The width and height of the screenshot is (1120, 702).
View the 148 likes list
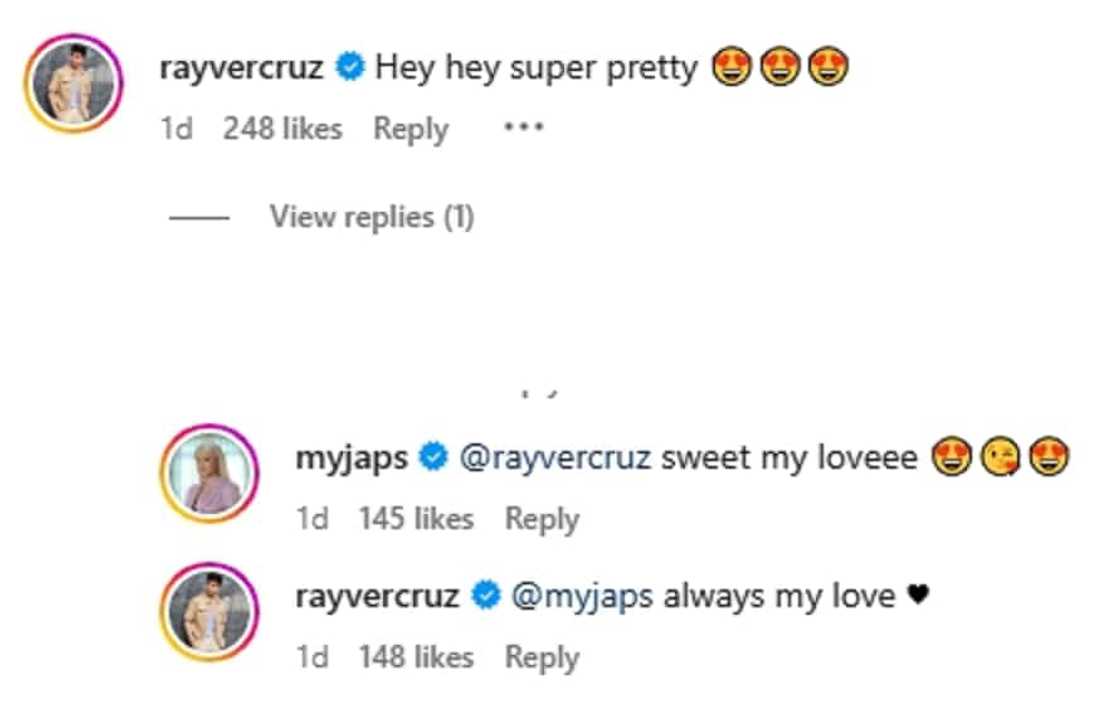(x=416, y=657)
